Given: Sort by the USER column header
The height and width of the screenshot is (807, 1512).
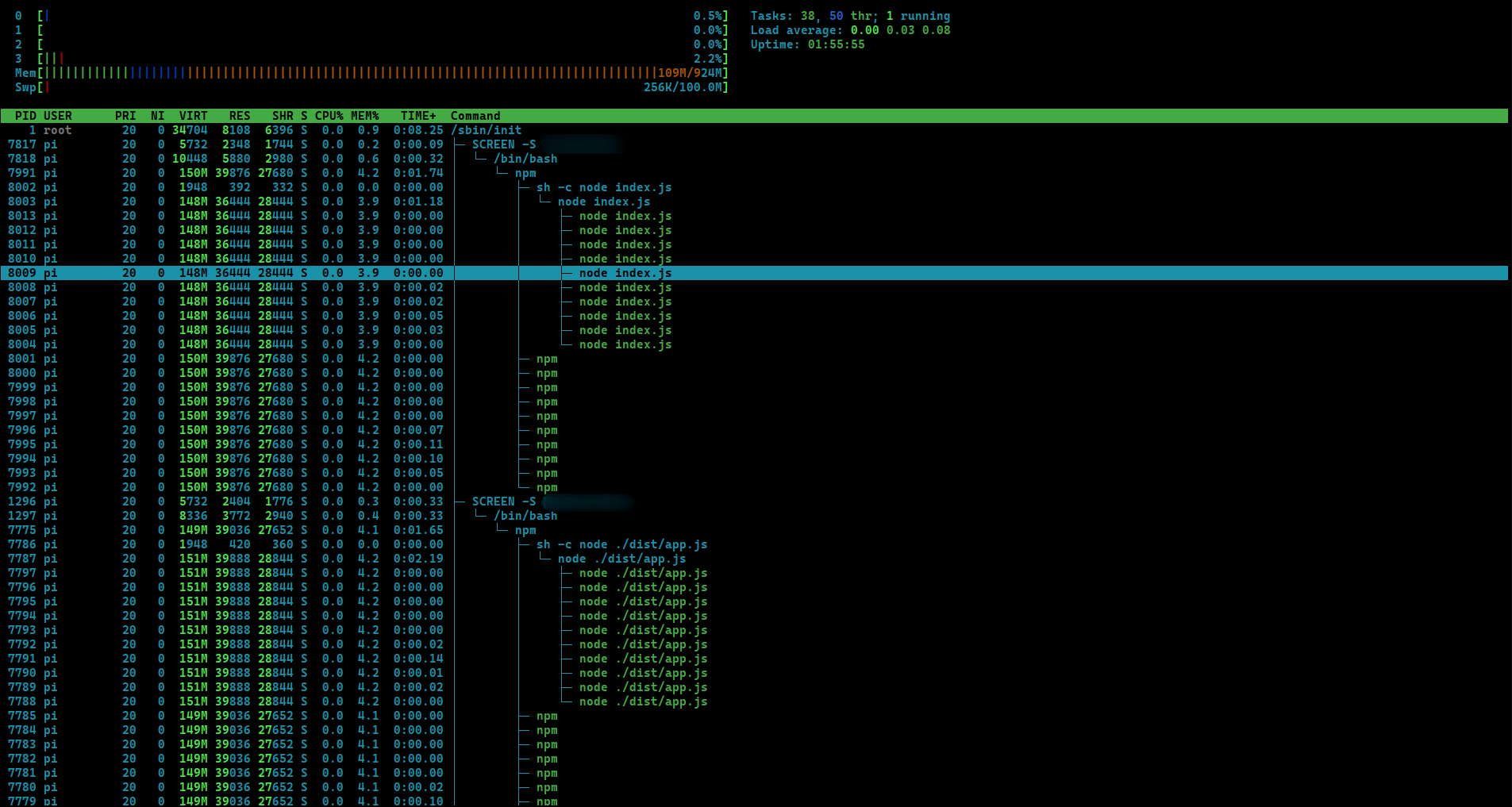Looking at the screenshot, I should click(58, 116).
